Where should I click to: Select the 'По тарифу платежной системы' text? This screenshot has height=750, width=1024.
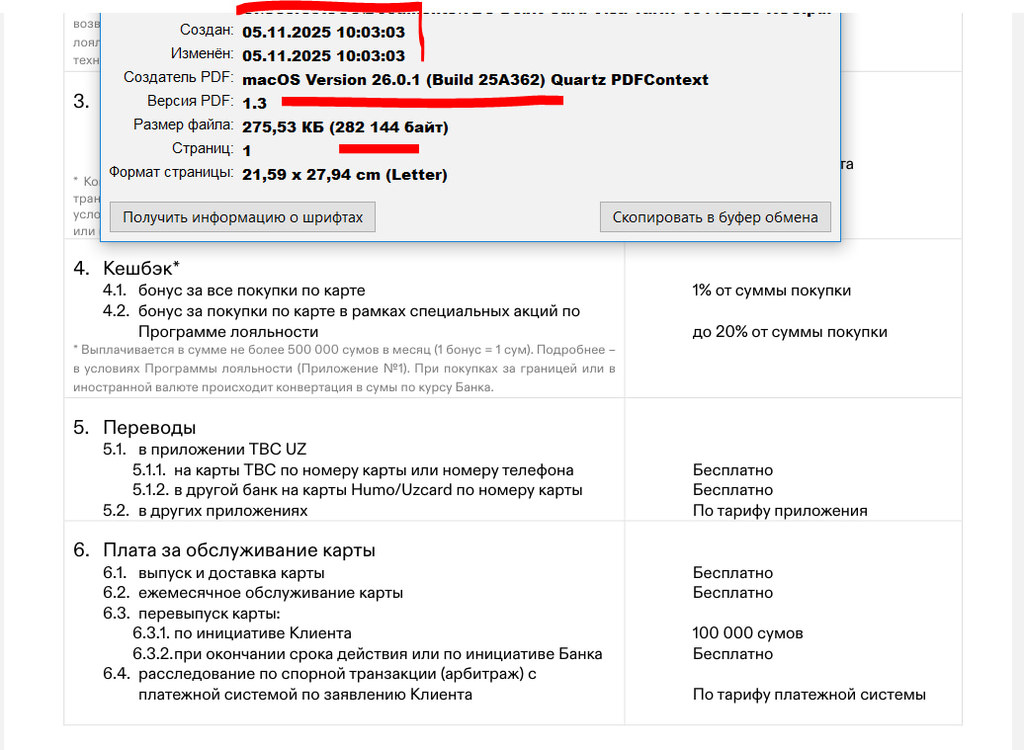809,694
